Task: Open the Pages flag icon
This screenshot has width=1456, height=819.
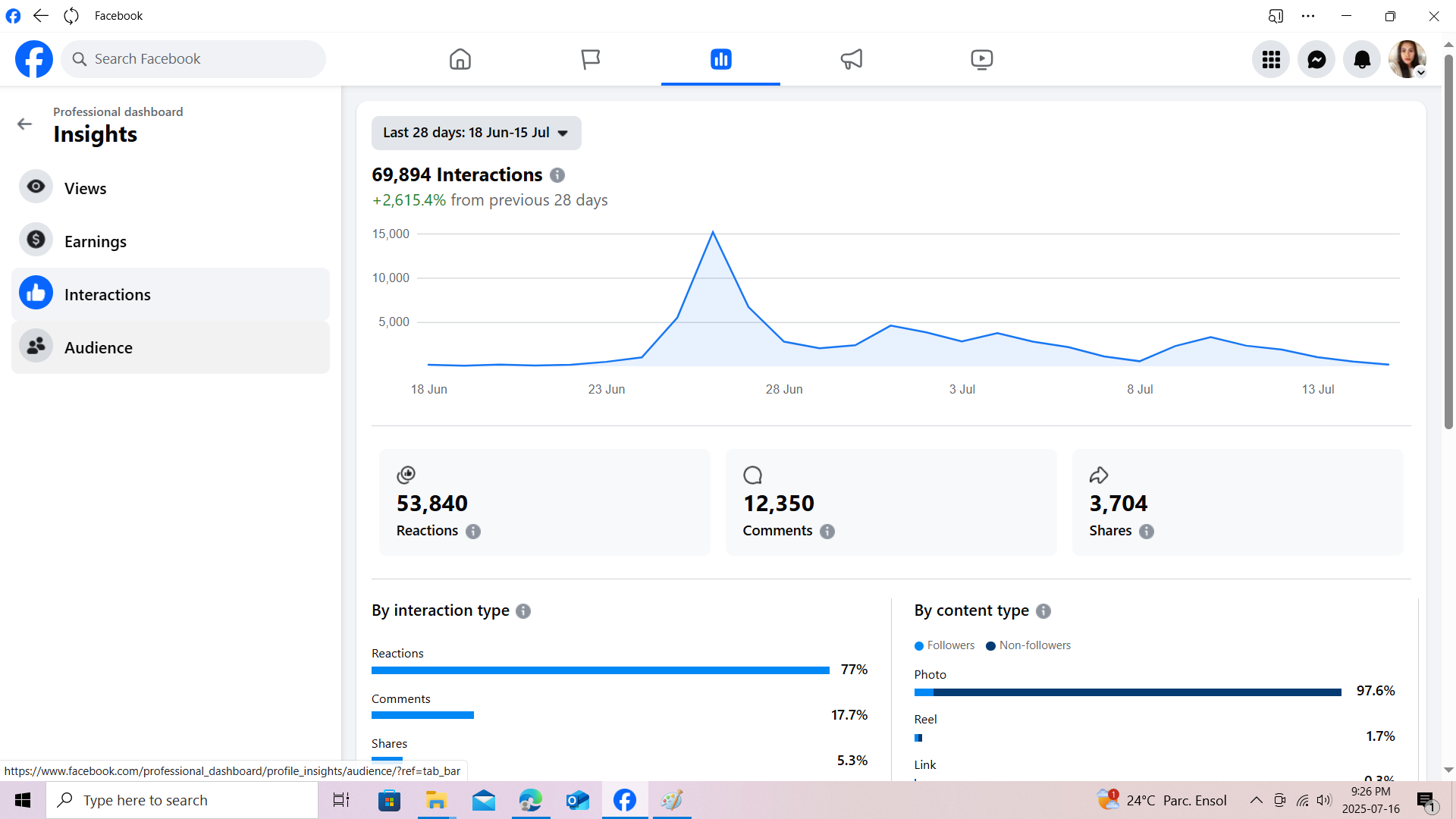Action: (x=590, y=59)
